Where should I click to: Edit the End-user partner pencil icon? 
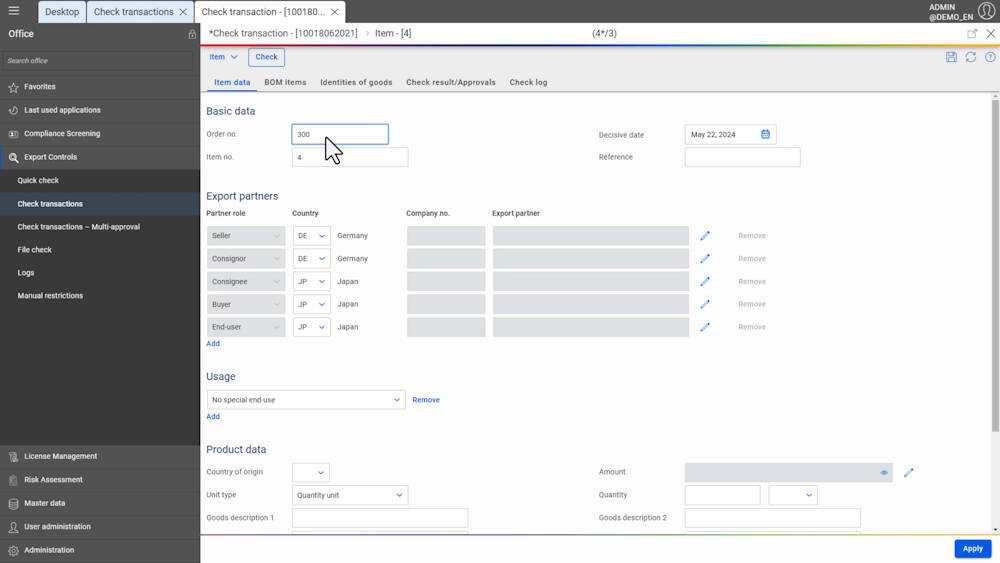tap(705, 327)
